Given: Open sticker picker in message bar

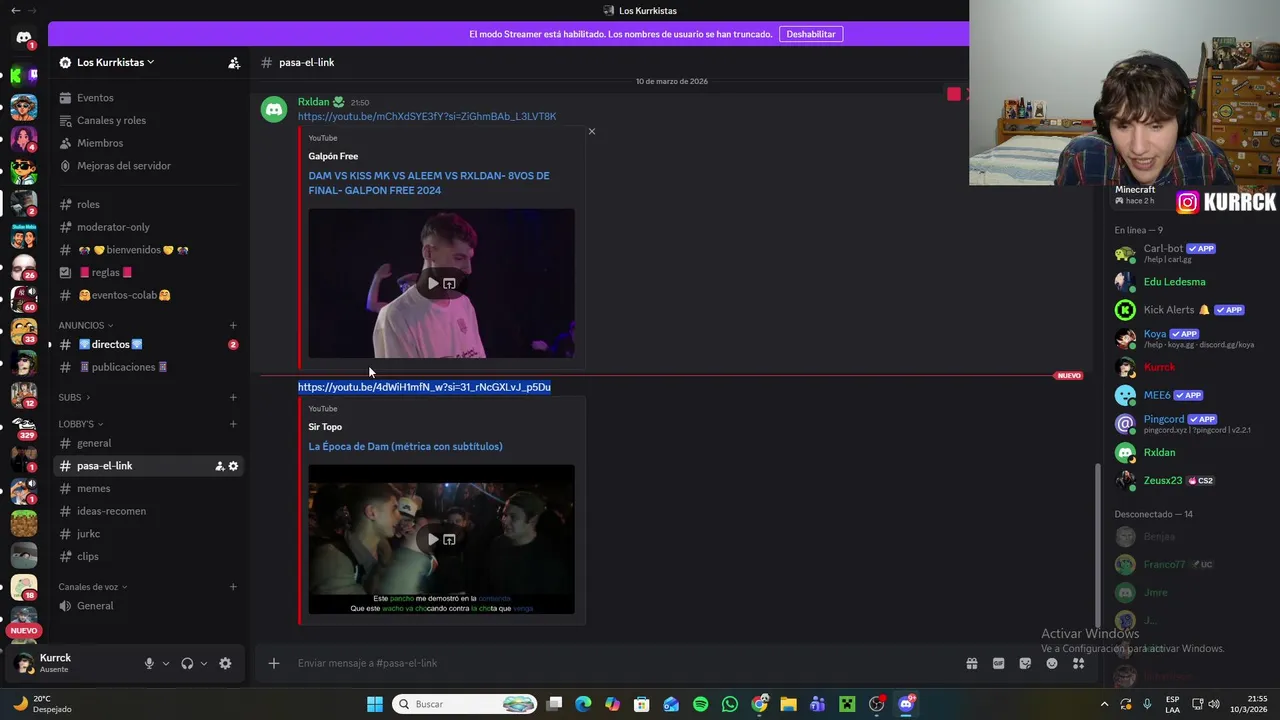Looking at the screenshot, I should point(1025,663).
